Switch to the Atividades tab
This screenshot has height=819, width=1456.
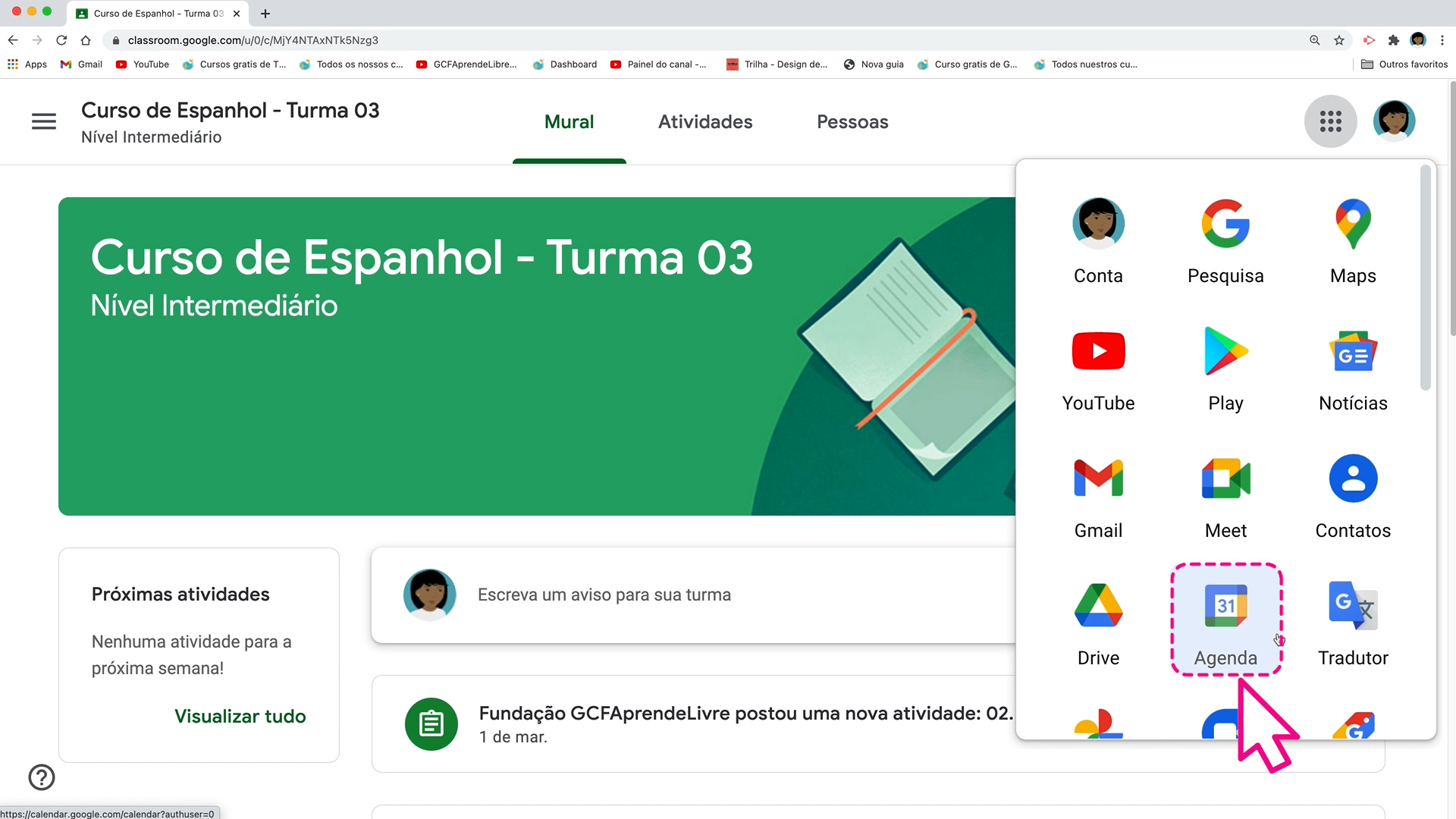(704, 122)
